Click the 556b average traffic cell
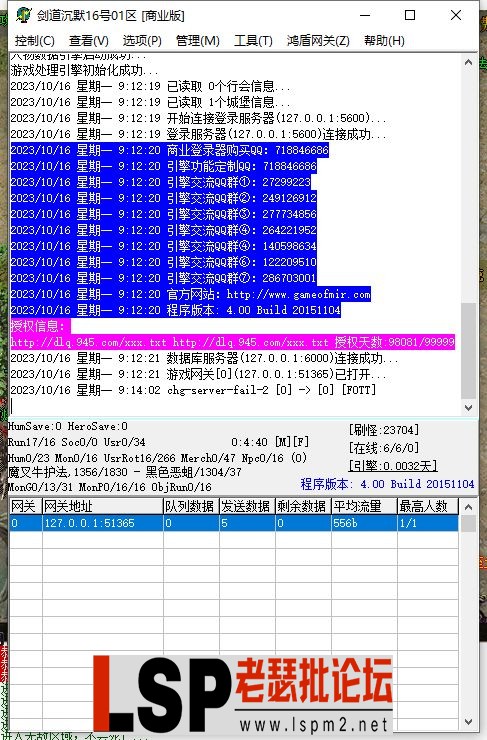487x740 pixels. 364,523
